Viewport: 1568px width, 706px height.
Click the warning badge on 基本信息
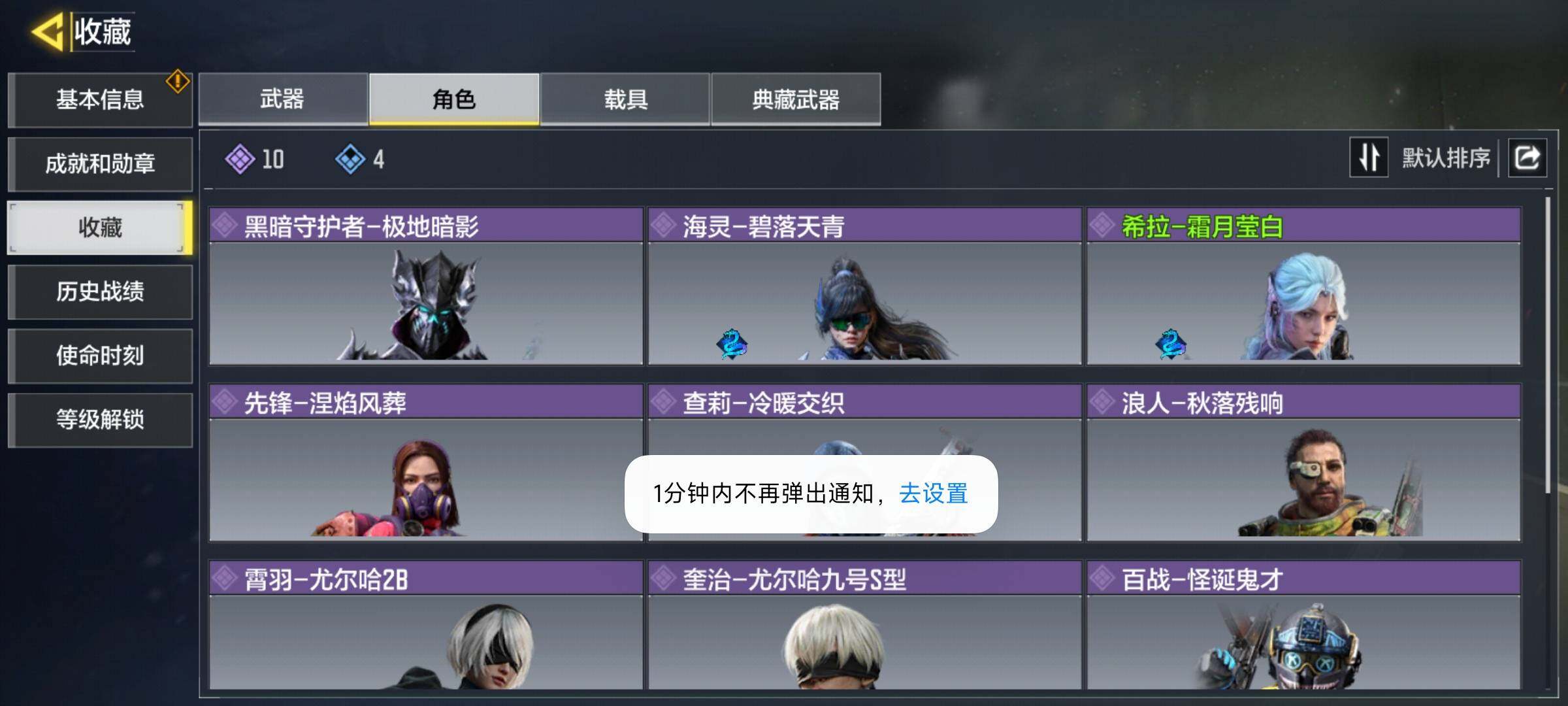point(178,82)
